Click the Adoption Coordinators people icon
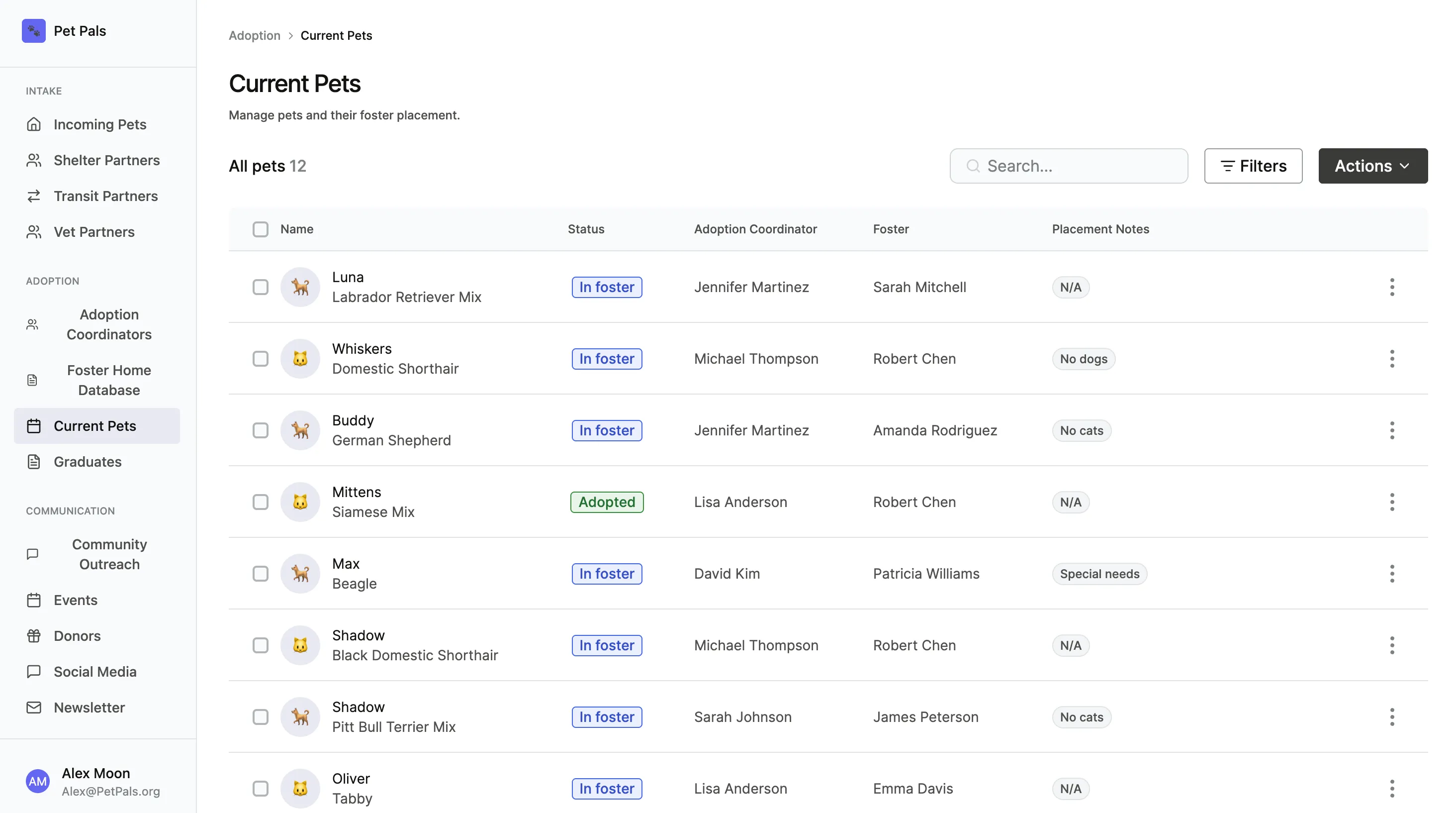This screenshot has width=1456, height=813. click(32, 324)
